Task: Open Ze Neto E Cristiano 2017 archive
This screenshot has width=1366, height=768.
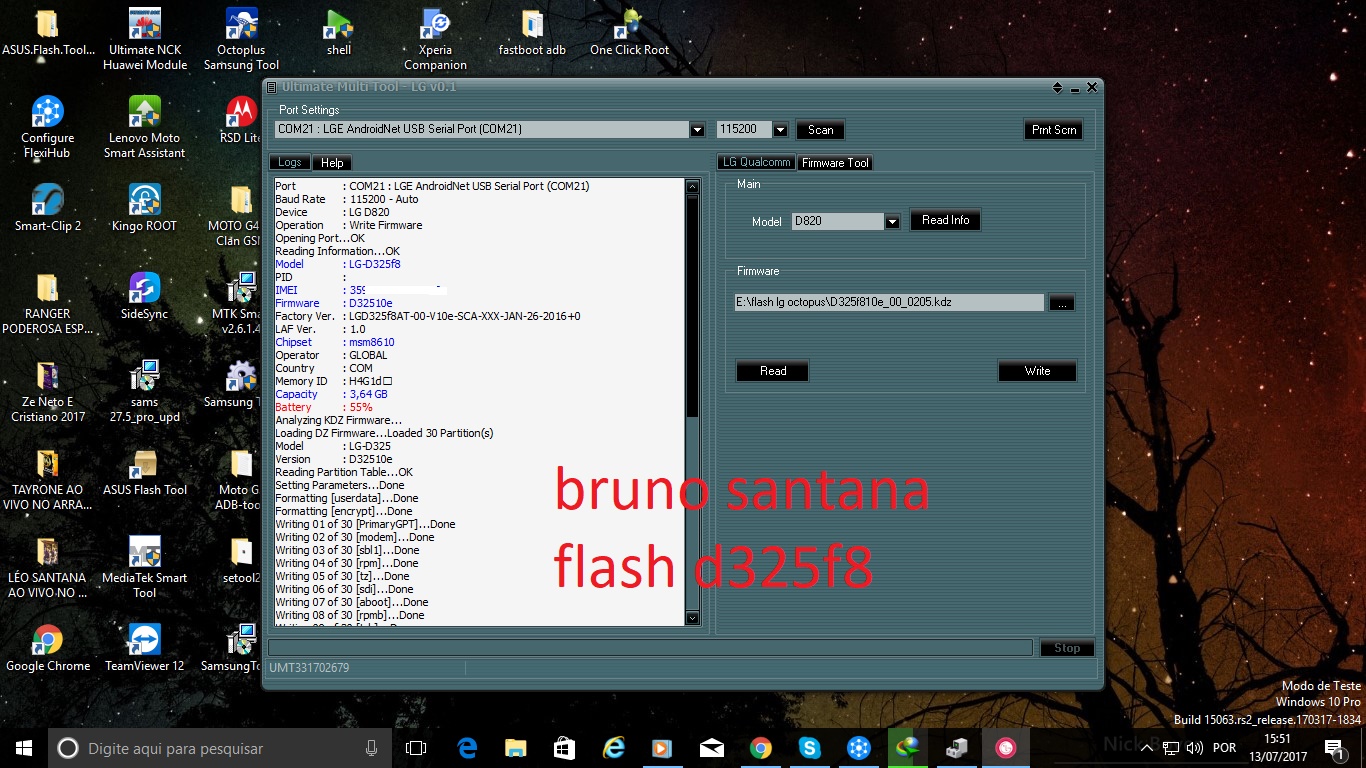Action: 48,392
